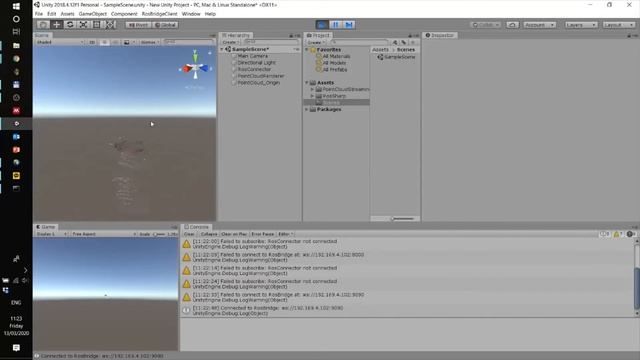Screen dimensions: 640x360
Task: Open the Account dropdown
Action: 539,25
